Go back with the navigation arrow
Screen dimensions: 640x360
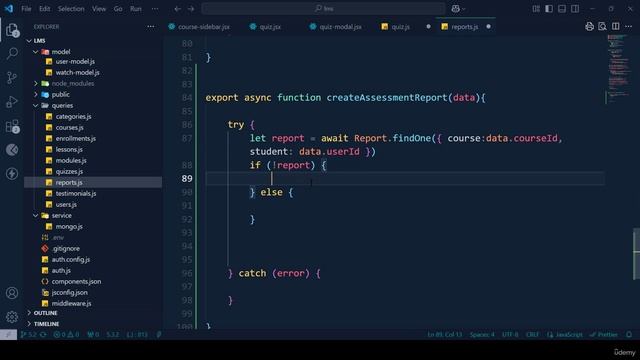click(x=177, y=9)
